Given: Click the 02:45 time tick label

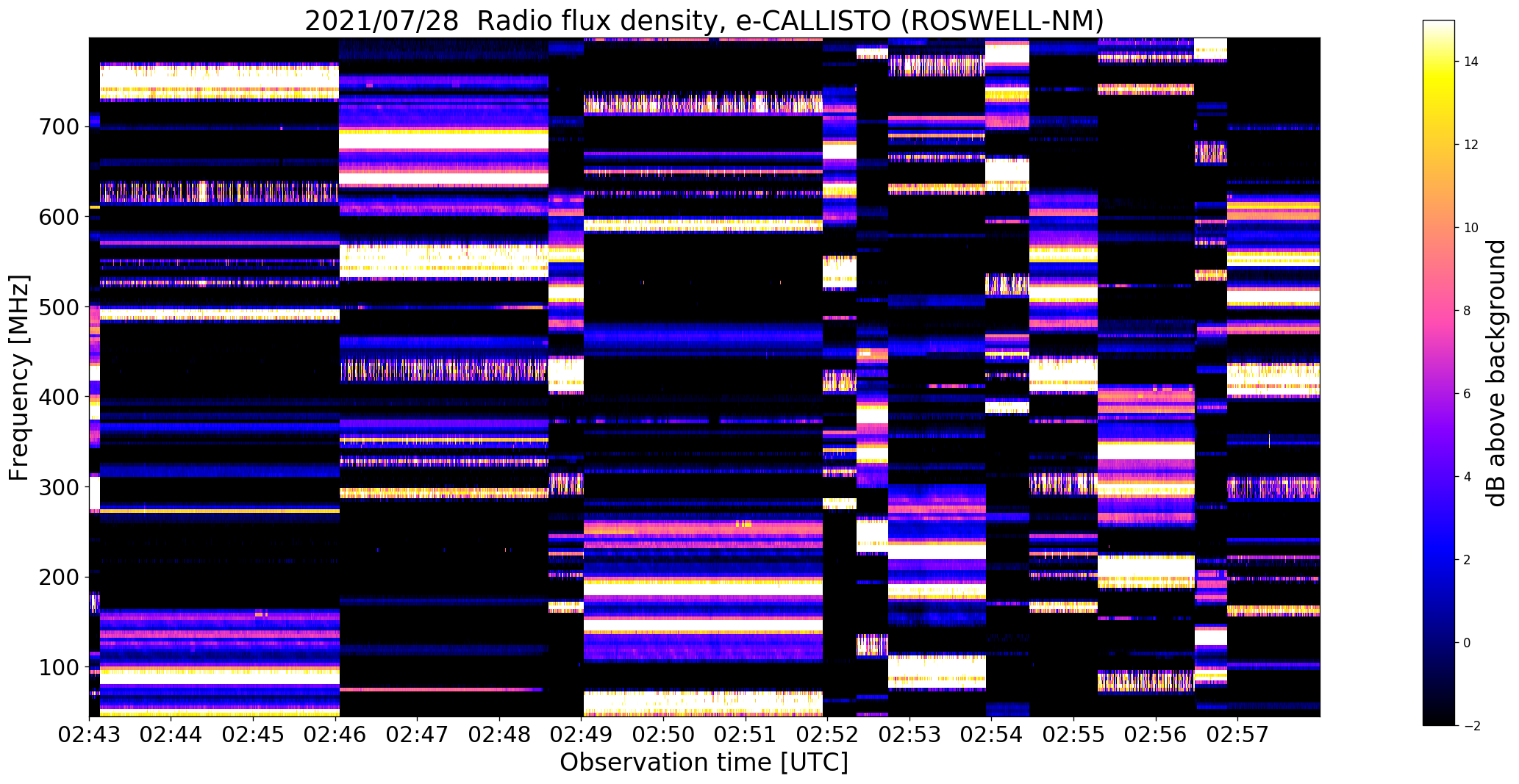Looking at the screenshot, I should pyautogui.click(x=254, y=735).
